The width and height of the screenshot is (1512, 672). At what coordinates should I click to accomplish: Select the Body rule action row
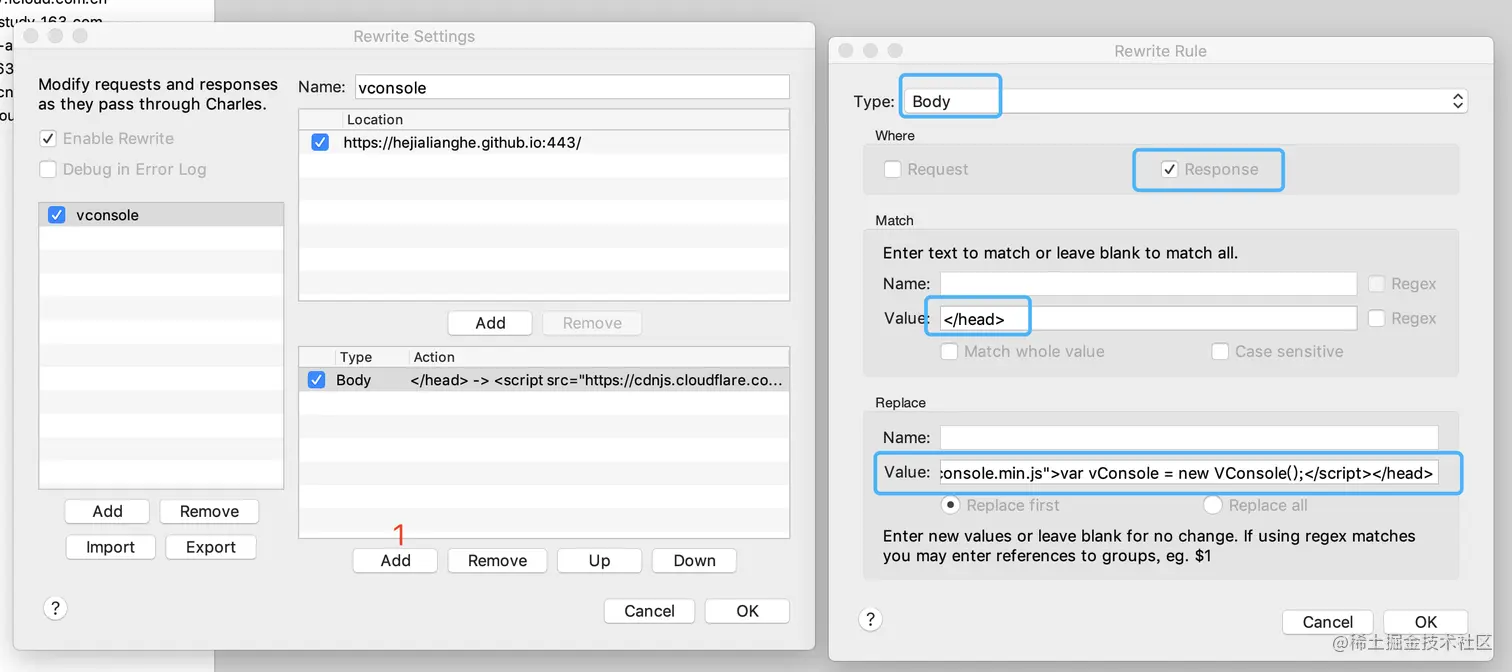(544, 380)
